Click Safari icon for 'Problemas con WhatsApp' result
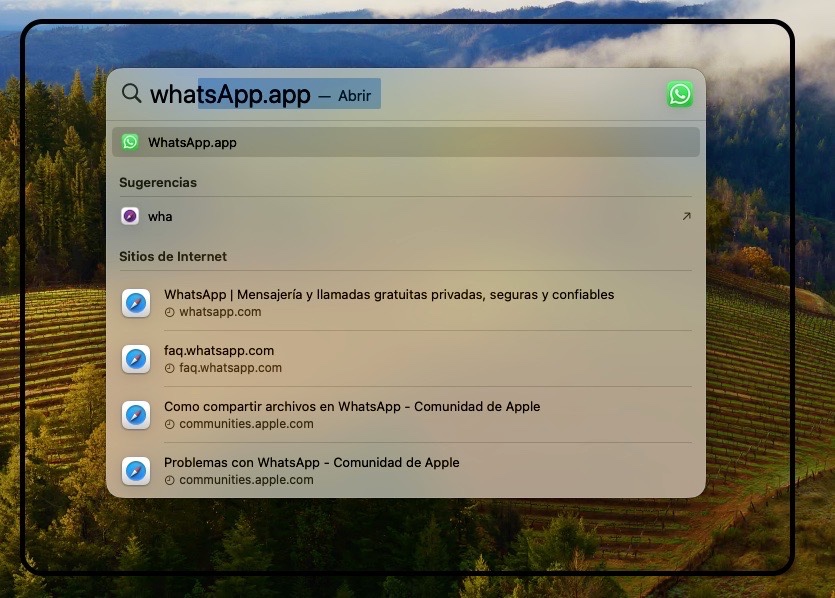Image resolution: width=835 pixels, height=598 pixels. [136, 471]
